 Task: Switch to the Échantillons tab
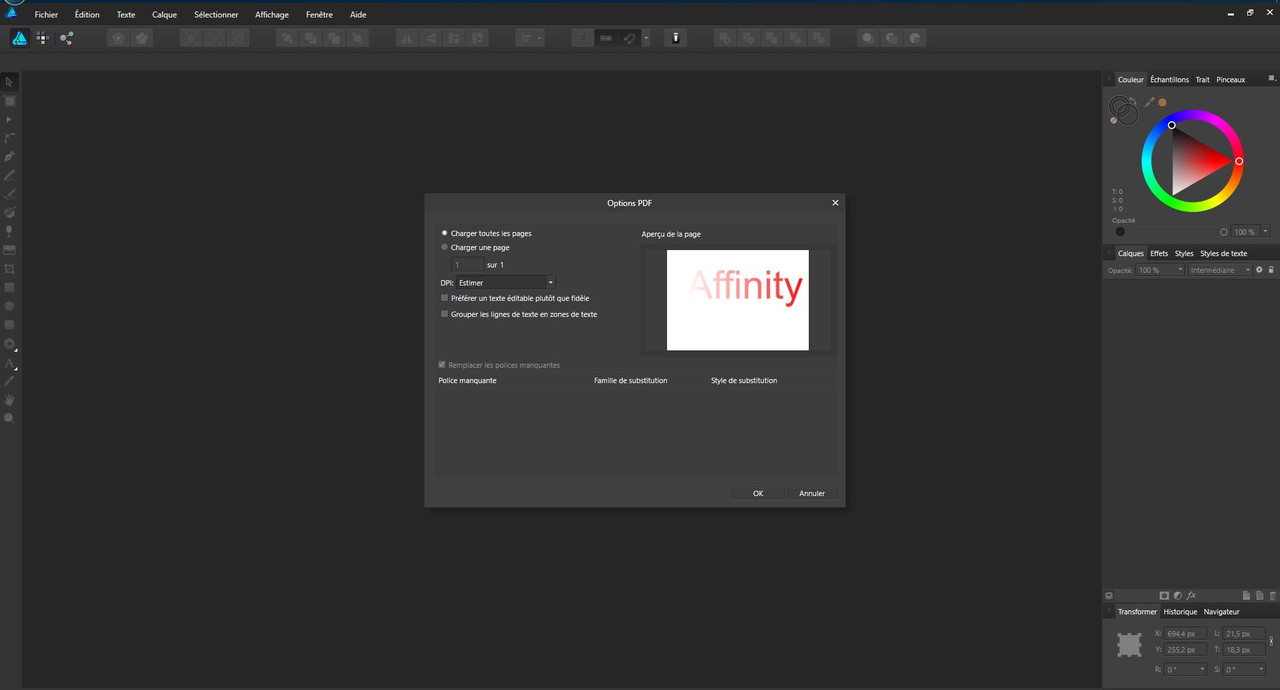pyautogui.click(x=1169, y=79)
